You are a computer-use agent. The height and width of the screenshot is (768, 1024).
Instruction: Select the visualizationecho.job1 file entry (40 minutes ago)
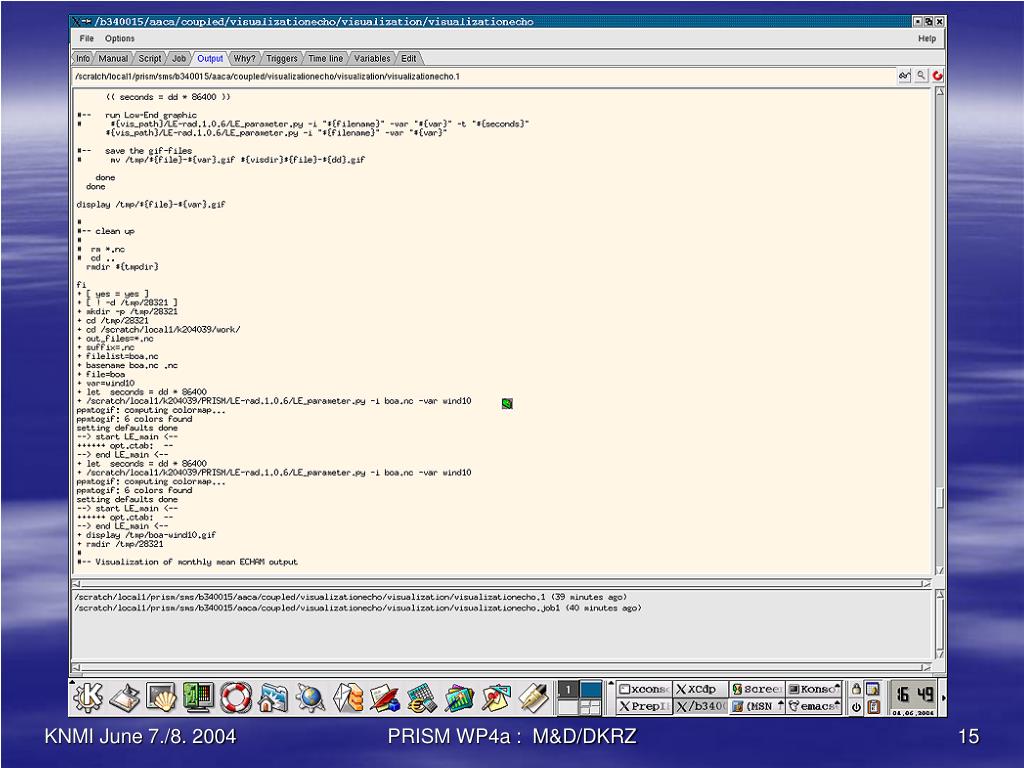tap(358, 608)
